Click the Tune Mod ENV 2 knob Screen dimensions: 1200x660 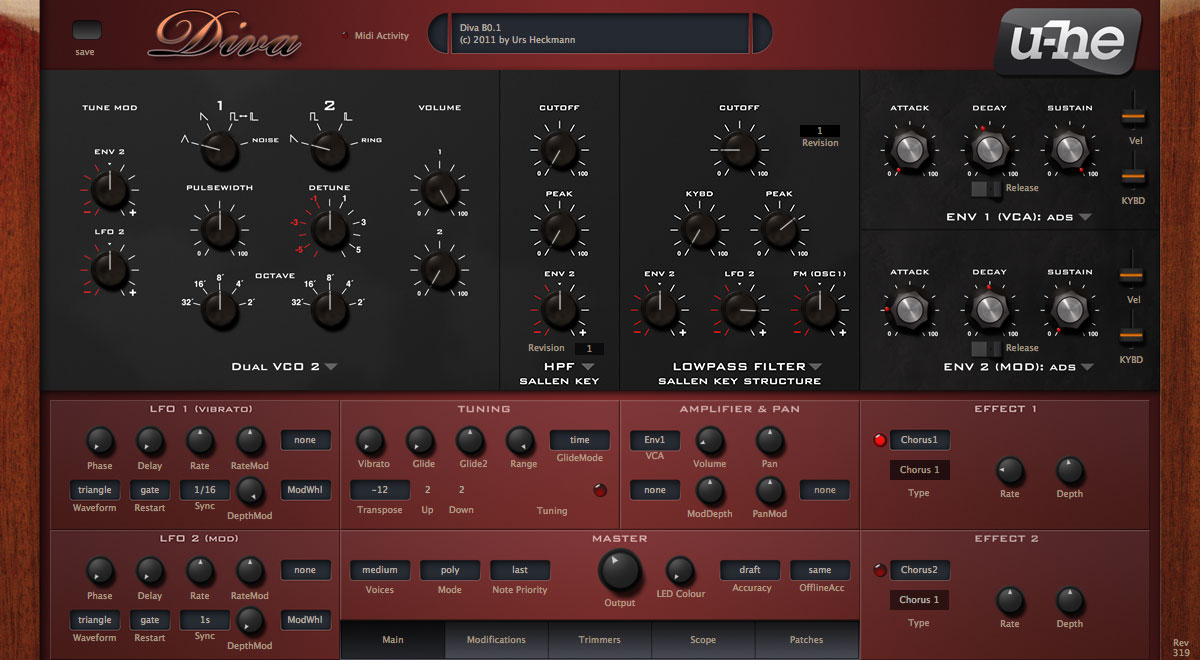109,189
